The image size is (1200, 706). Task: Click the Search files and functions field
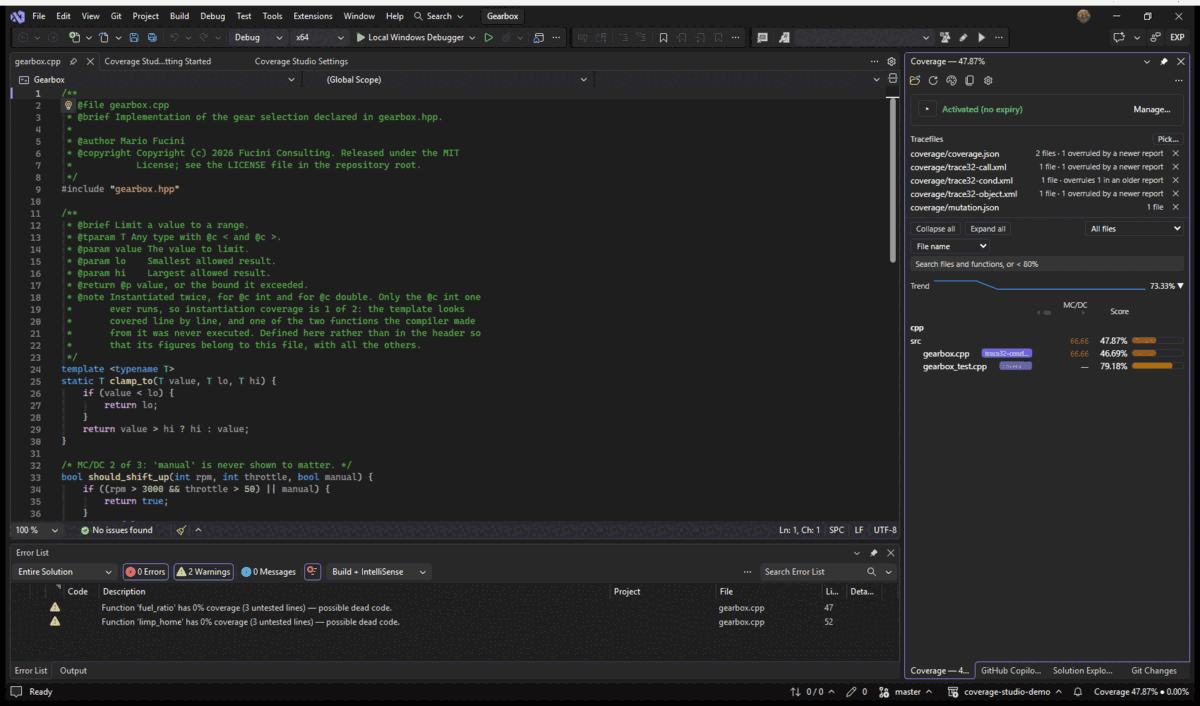click(1046, 264)
